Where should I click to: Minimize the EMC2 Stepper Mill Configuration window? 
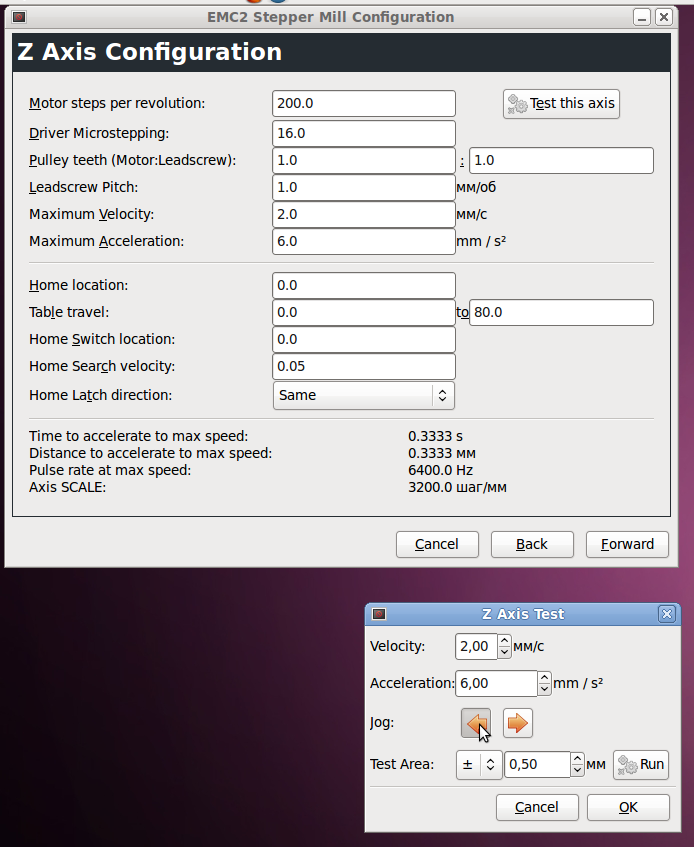point(642,17)
